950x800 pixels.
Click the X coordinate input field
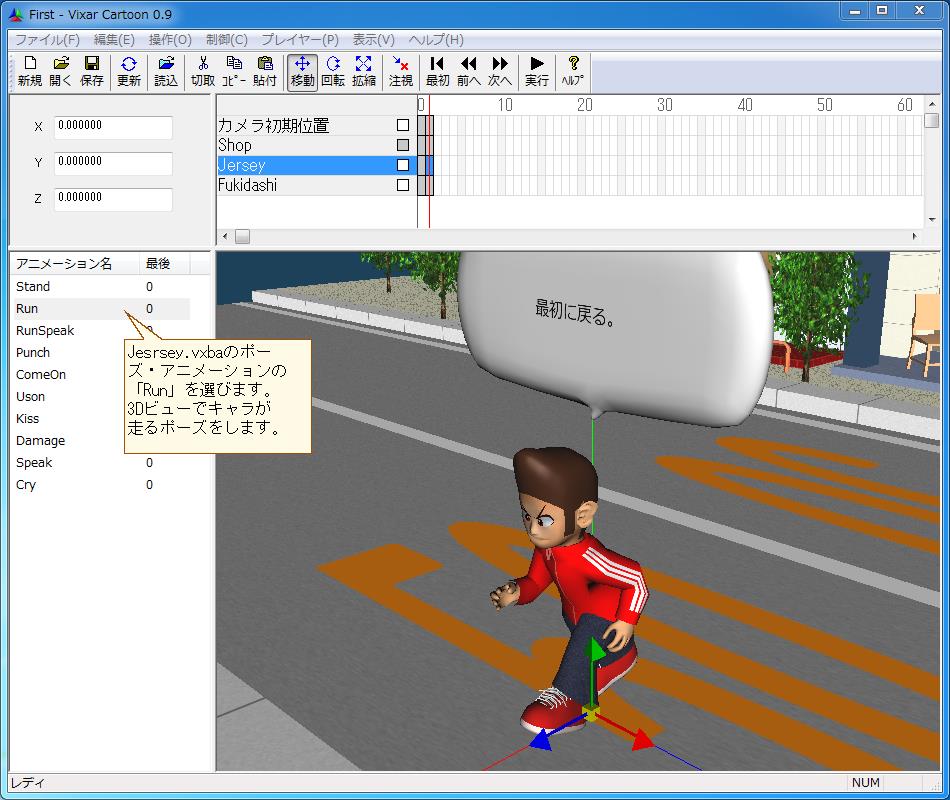tap(113, 127)
